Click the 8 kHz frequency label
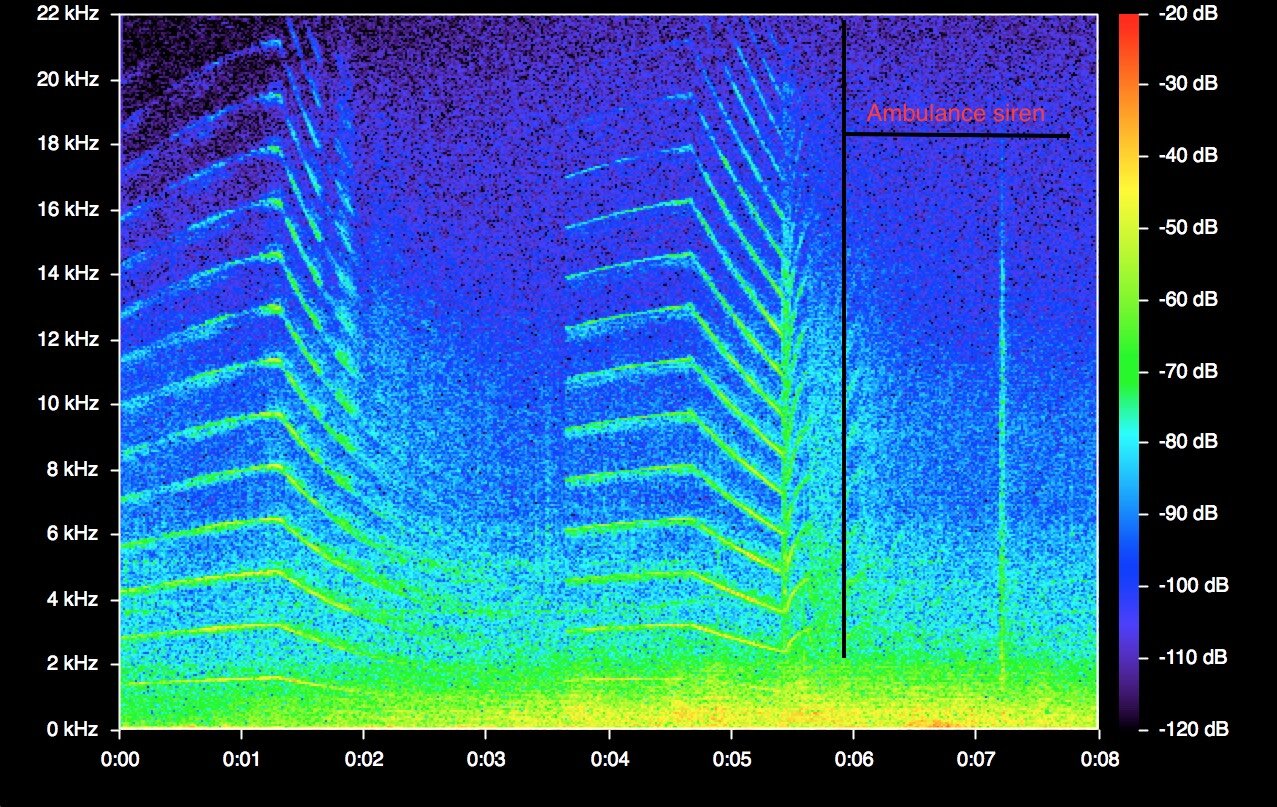This screenshot has width=1277, height=807. 75,469
